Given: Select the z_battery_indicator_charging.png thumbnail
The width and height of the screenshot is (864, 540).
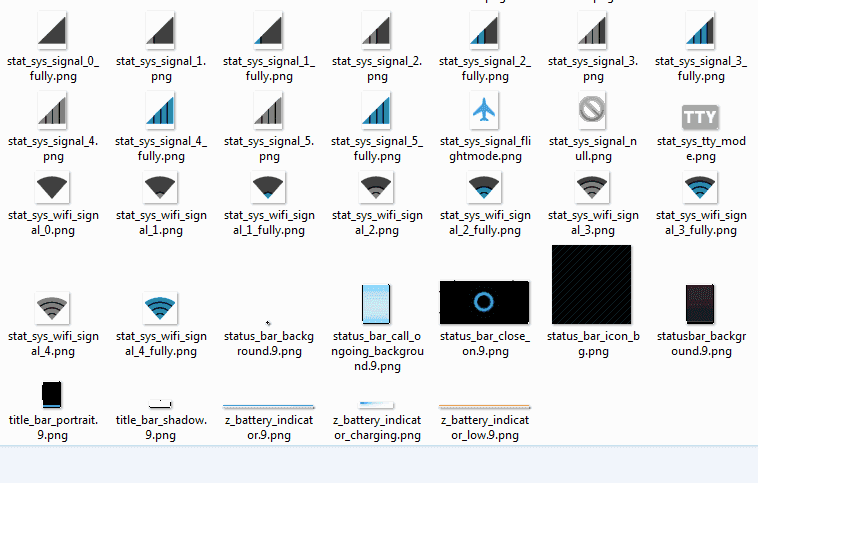Looking at the screenshot, I should point(376,405).
